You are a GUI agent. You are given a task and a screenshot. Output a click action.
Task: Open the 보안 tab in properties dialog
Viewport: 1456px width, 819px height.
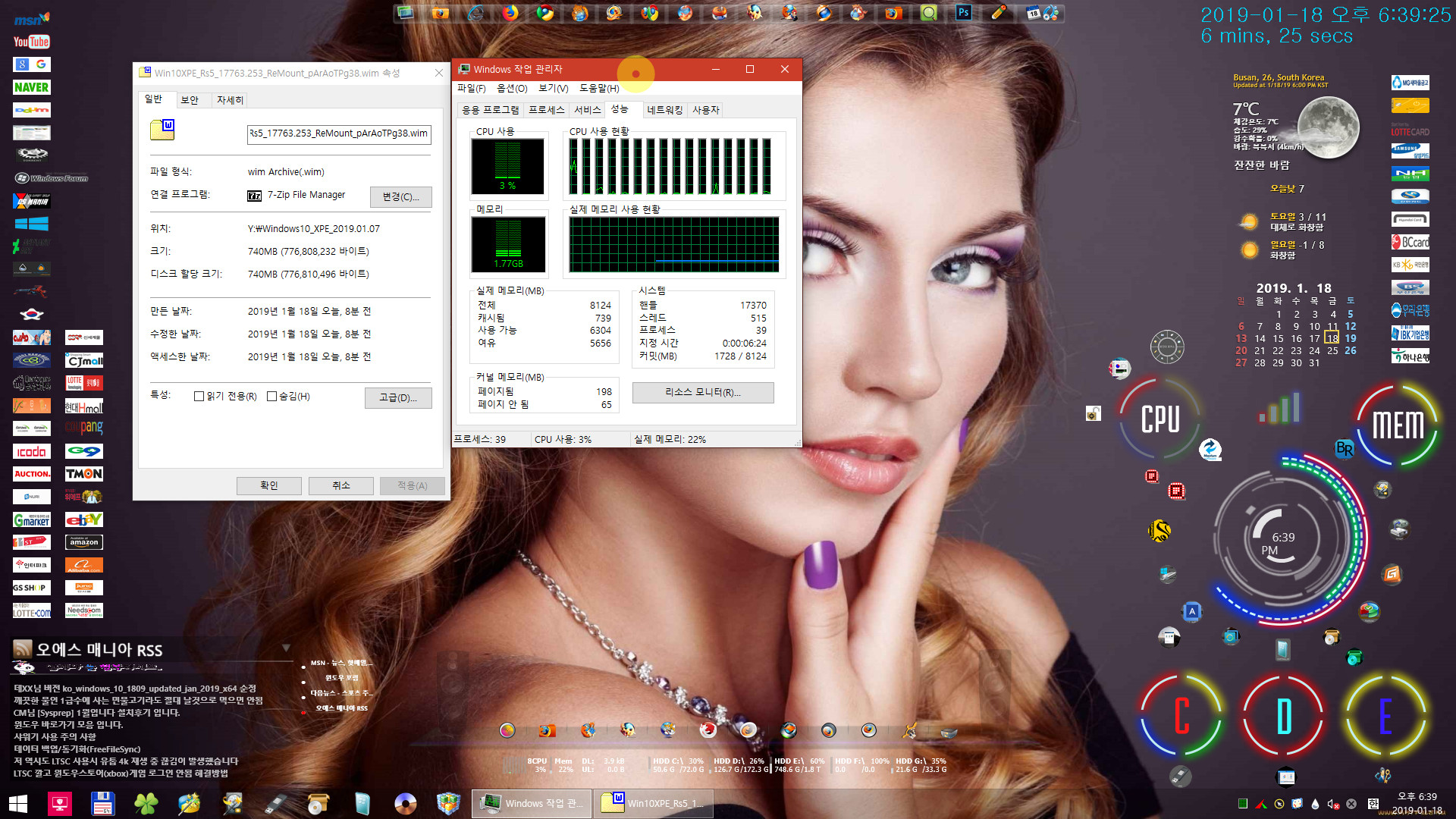tap(190, 100)
